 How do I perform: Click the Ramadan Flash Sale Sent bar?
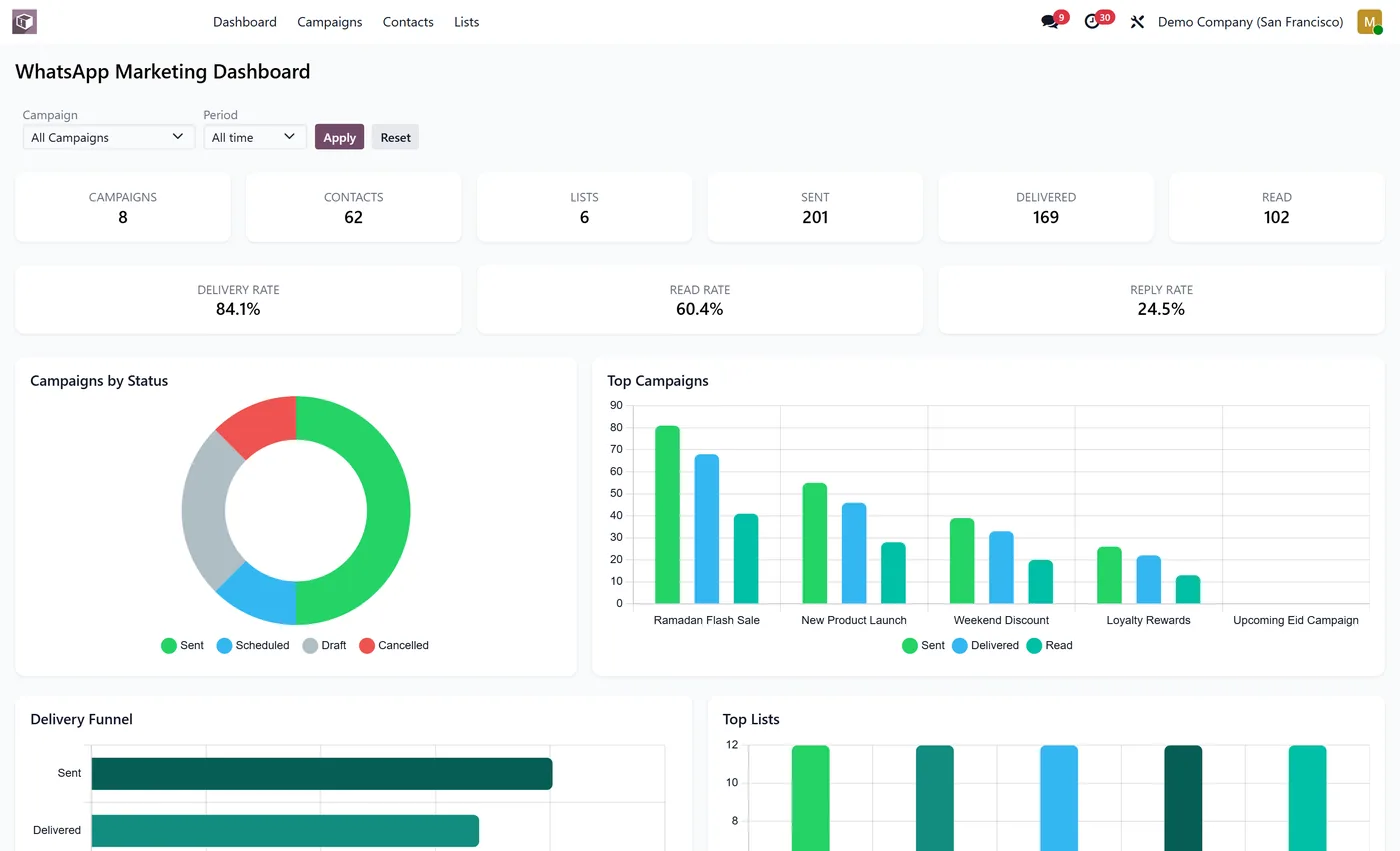pyautogui.click(x=667, y=515)
